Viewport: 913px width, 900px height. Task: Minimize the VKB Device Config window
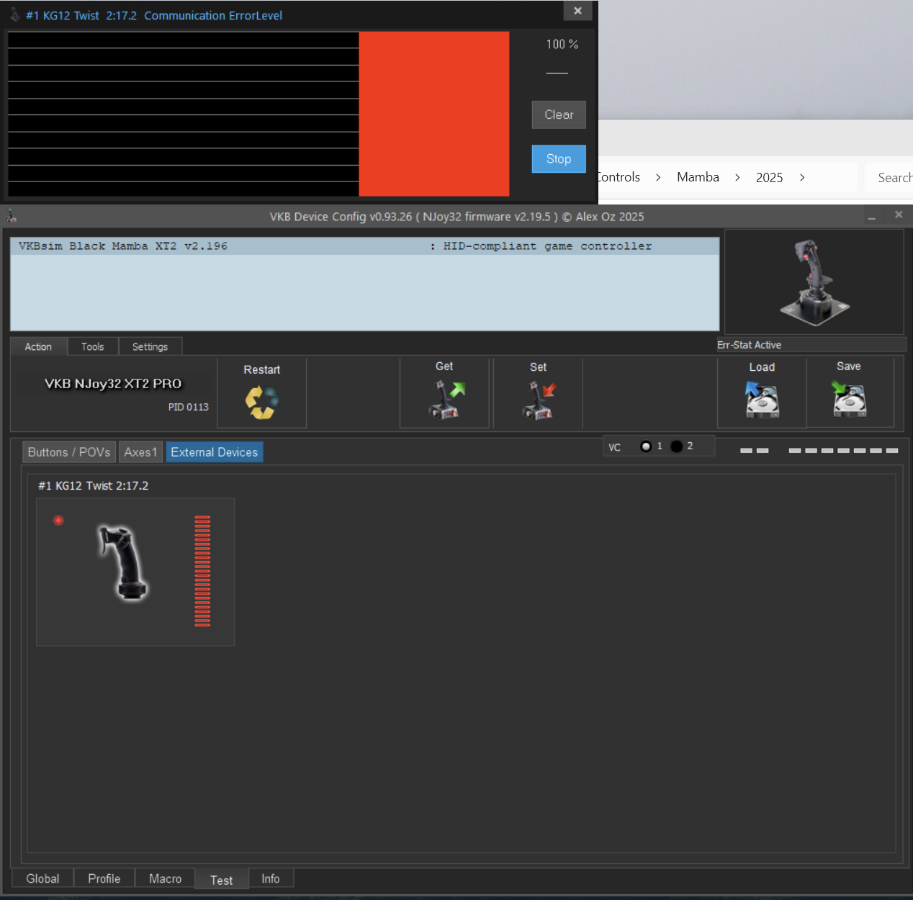[x=872, y=217]
